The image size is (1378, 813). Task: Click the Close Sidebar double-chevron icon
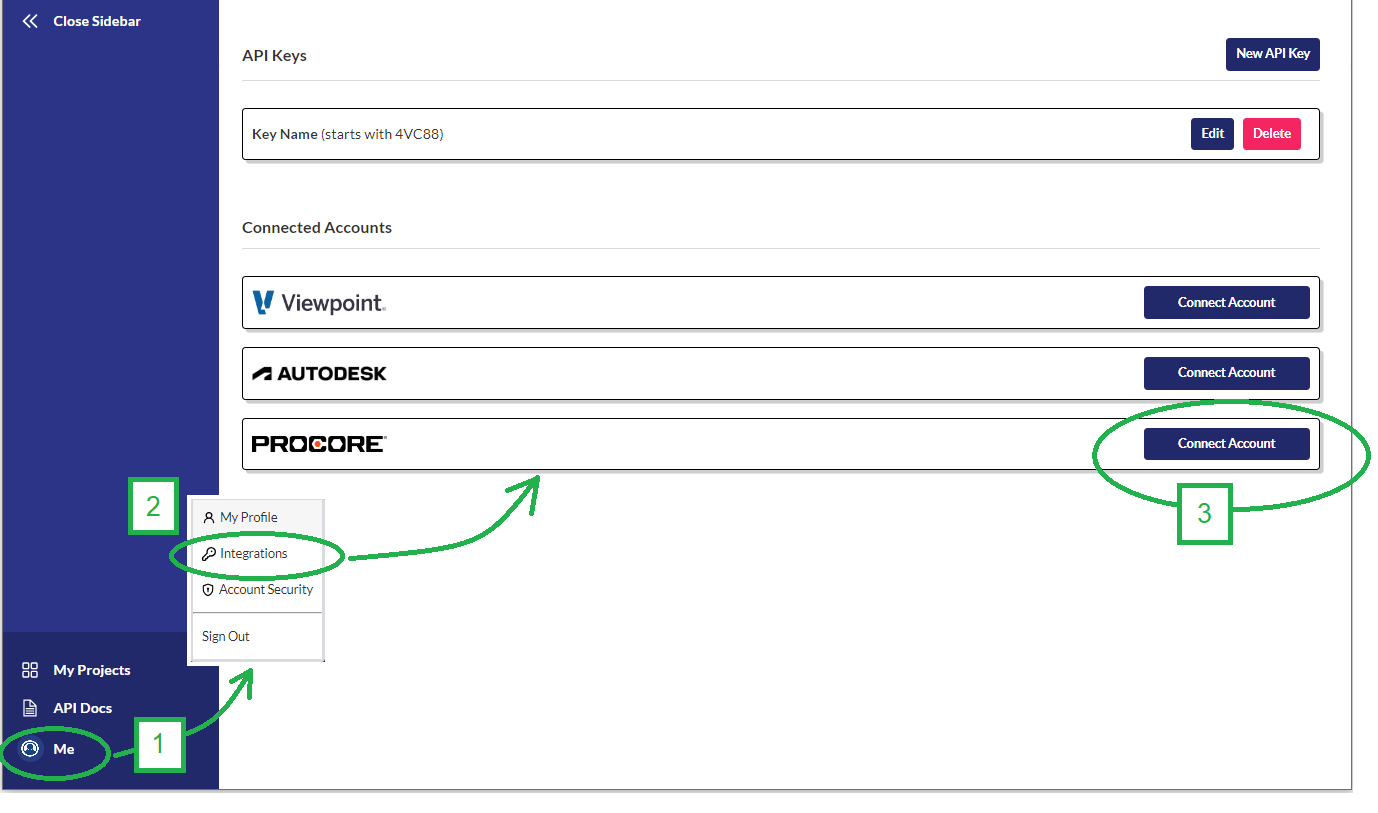[30, 21]
